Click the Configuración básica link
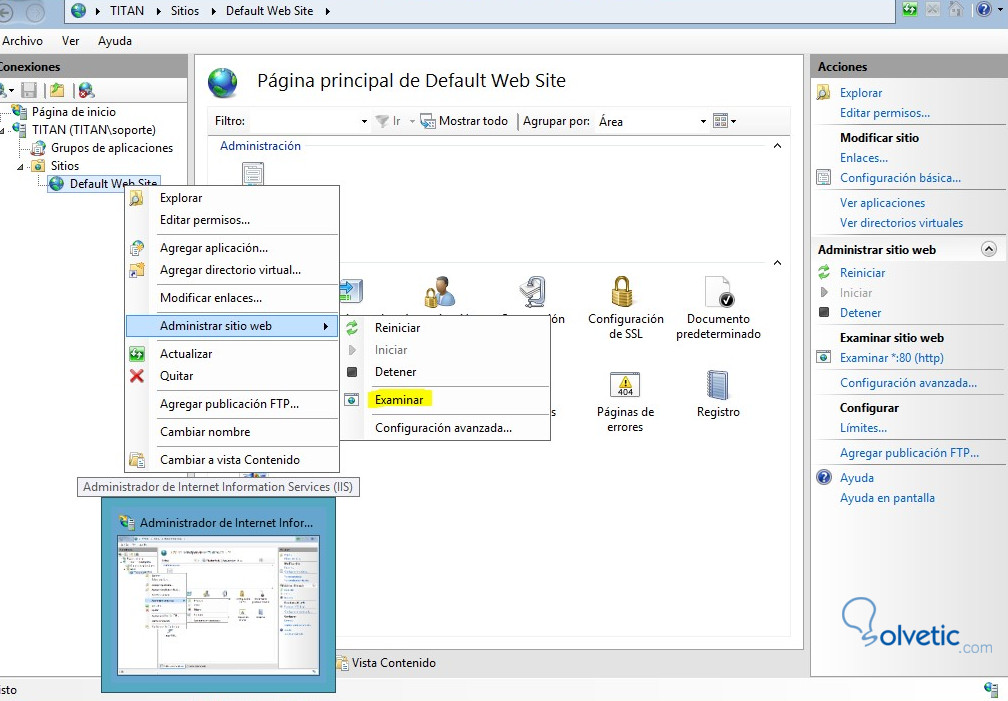The image size is (1008, 701). [x=900, y=178]
